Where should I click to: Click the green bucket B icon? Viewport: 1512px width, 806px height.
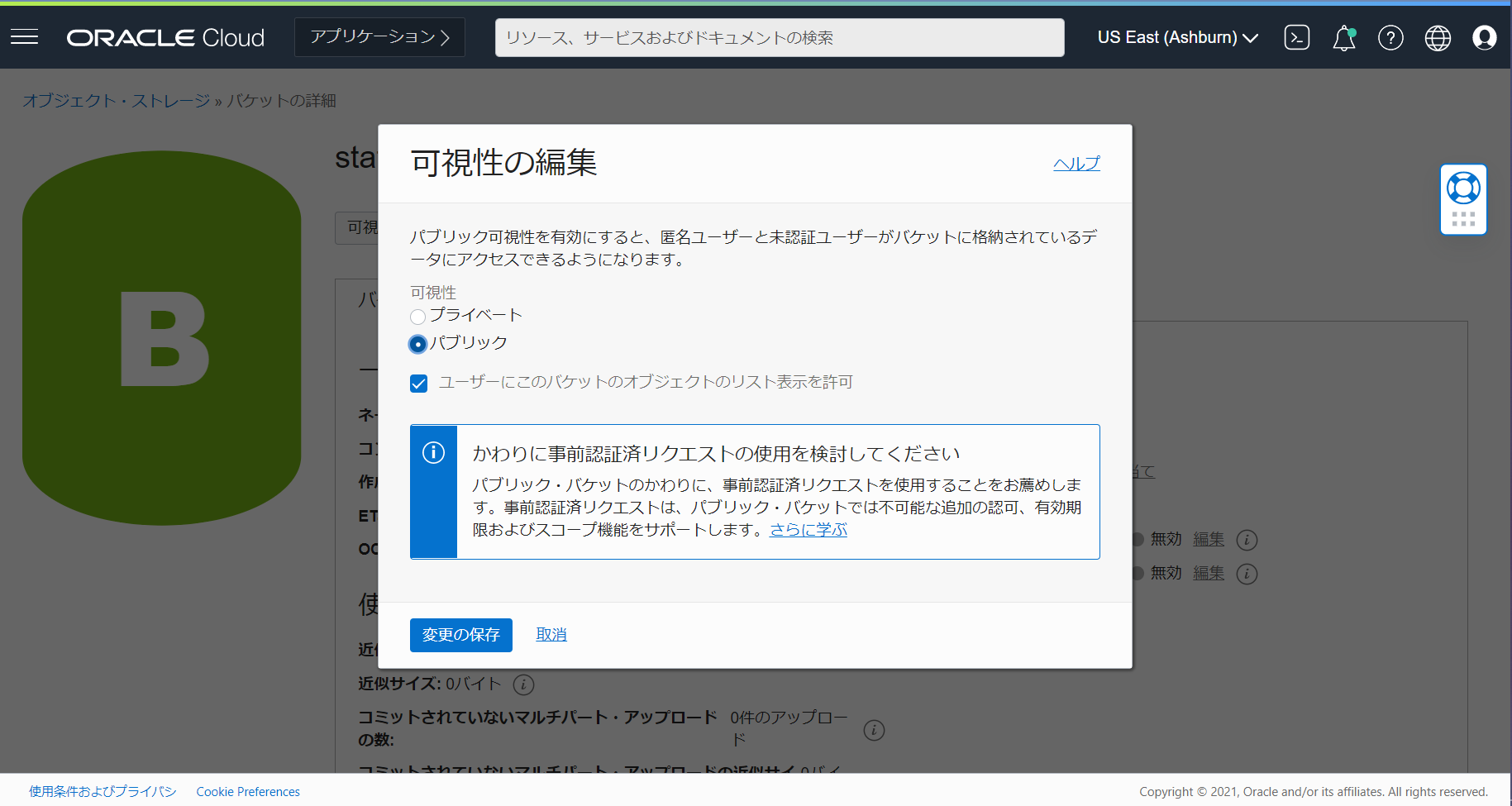tap(162, 337)
